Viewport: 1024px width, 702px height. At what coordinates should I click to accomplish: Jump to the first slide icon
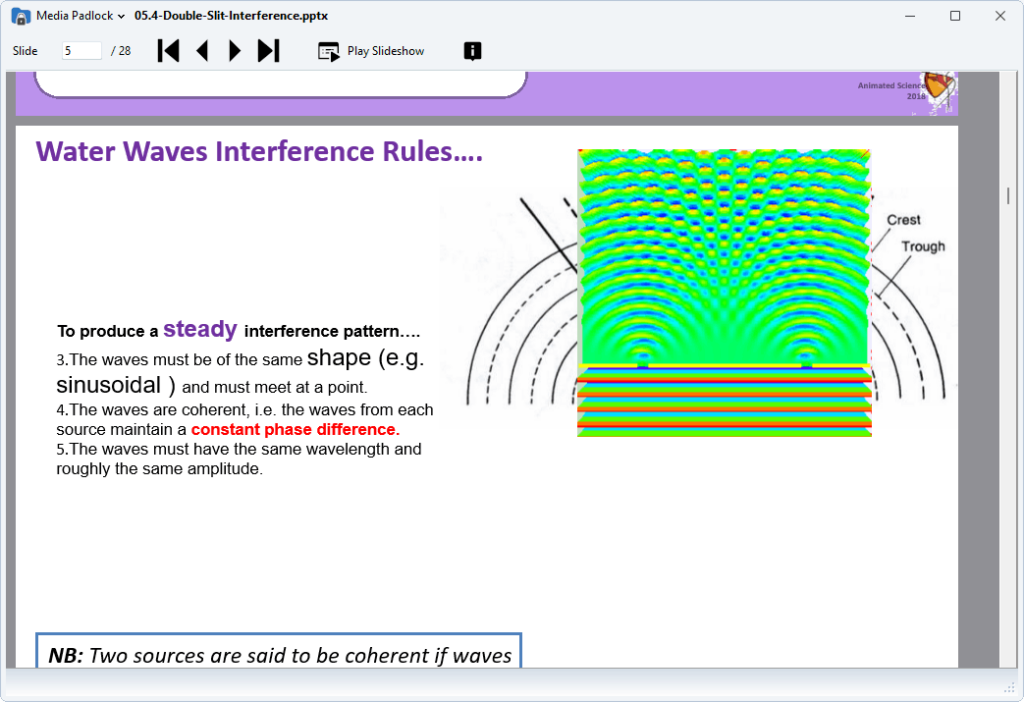pos(168,50)
